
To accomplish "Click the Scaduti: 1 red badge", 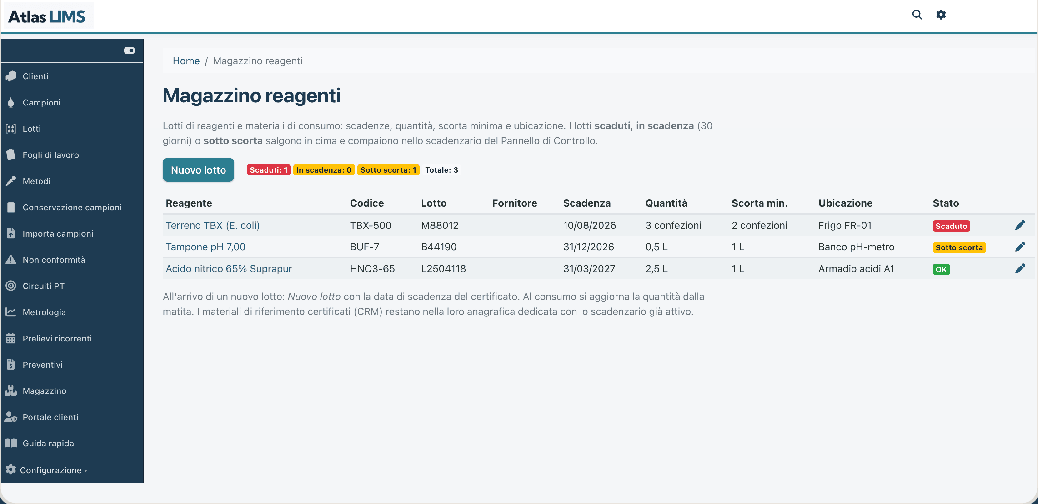I will (269, 170).
